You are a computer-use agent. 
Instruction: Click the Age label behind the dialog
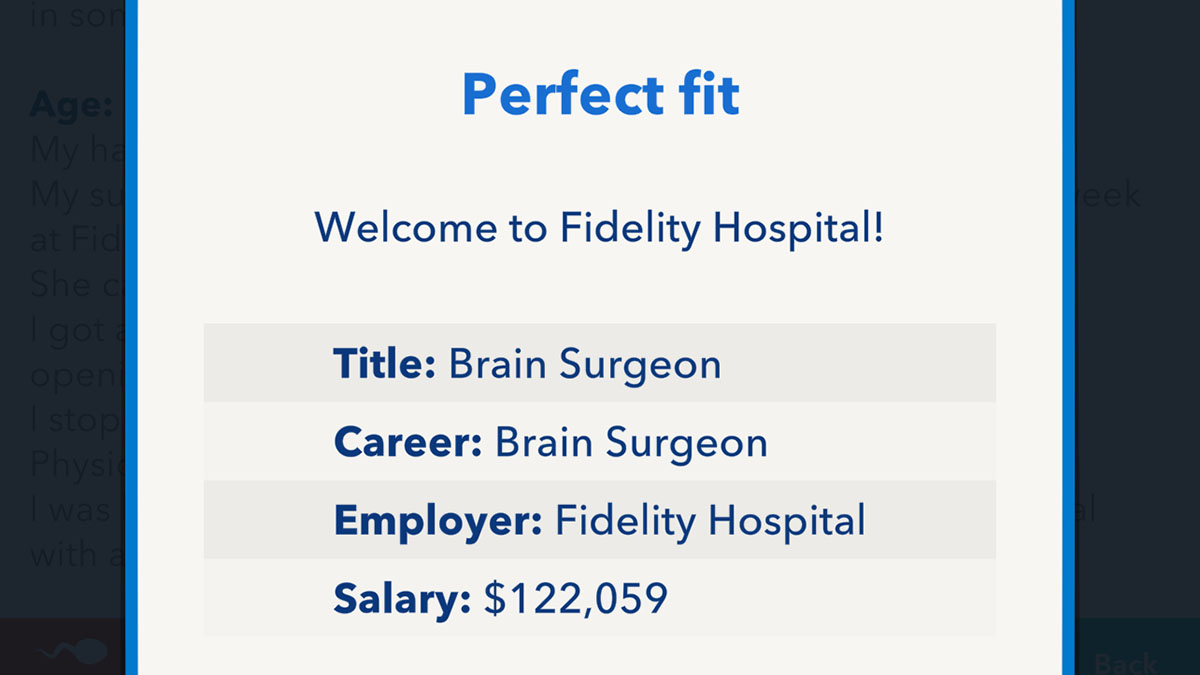click(70, 103)
